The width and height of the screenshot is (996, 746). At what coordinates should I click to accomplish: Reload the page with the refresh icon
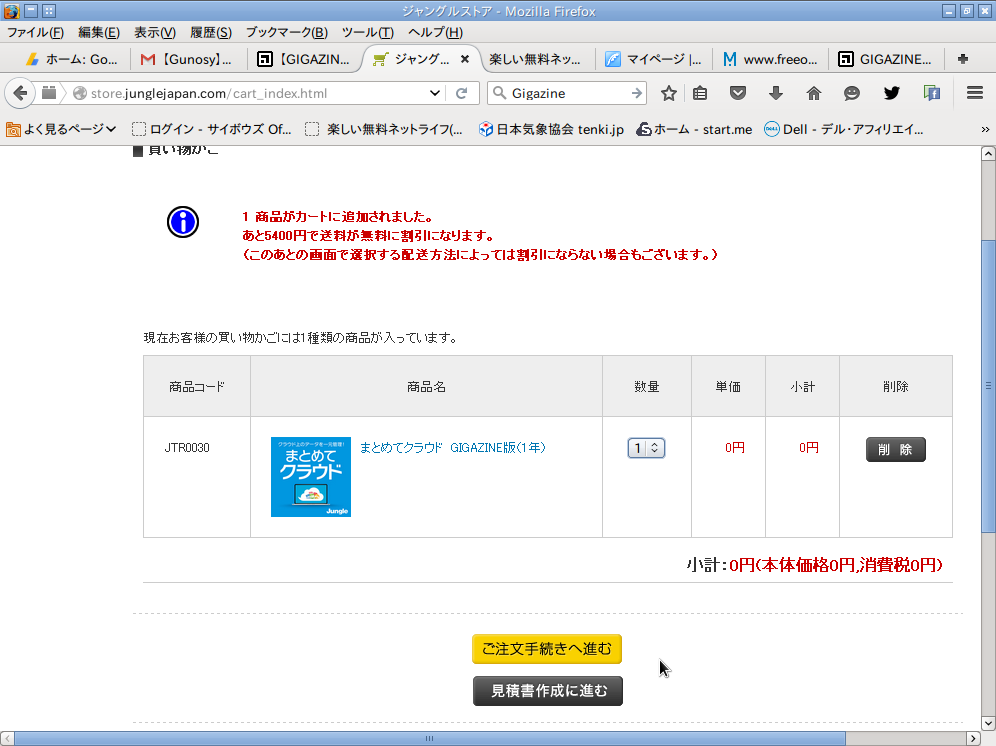[462, 93]
